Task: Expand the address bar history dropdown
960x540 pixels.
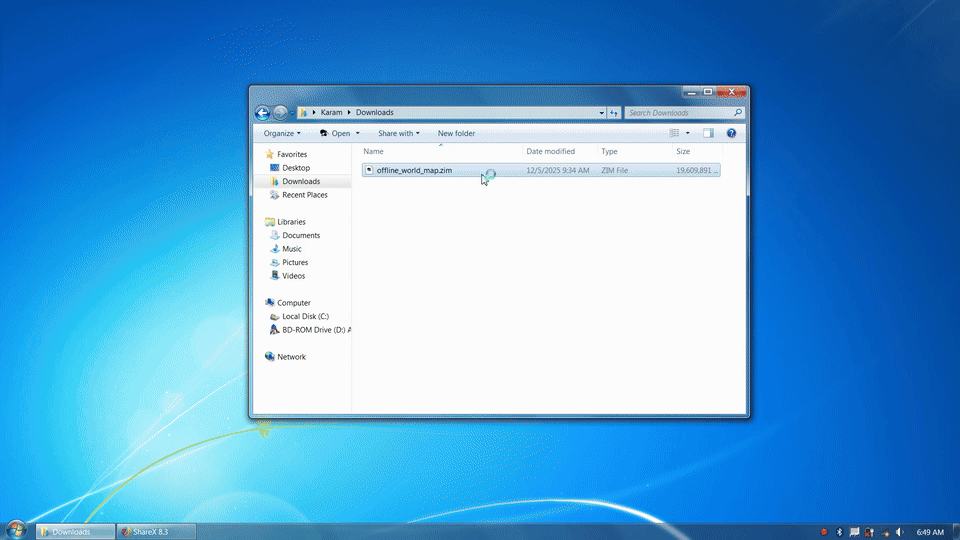Action: (x=601, y=113)
